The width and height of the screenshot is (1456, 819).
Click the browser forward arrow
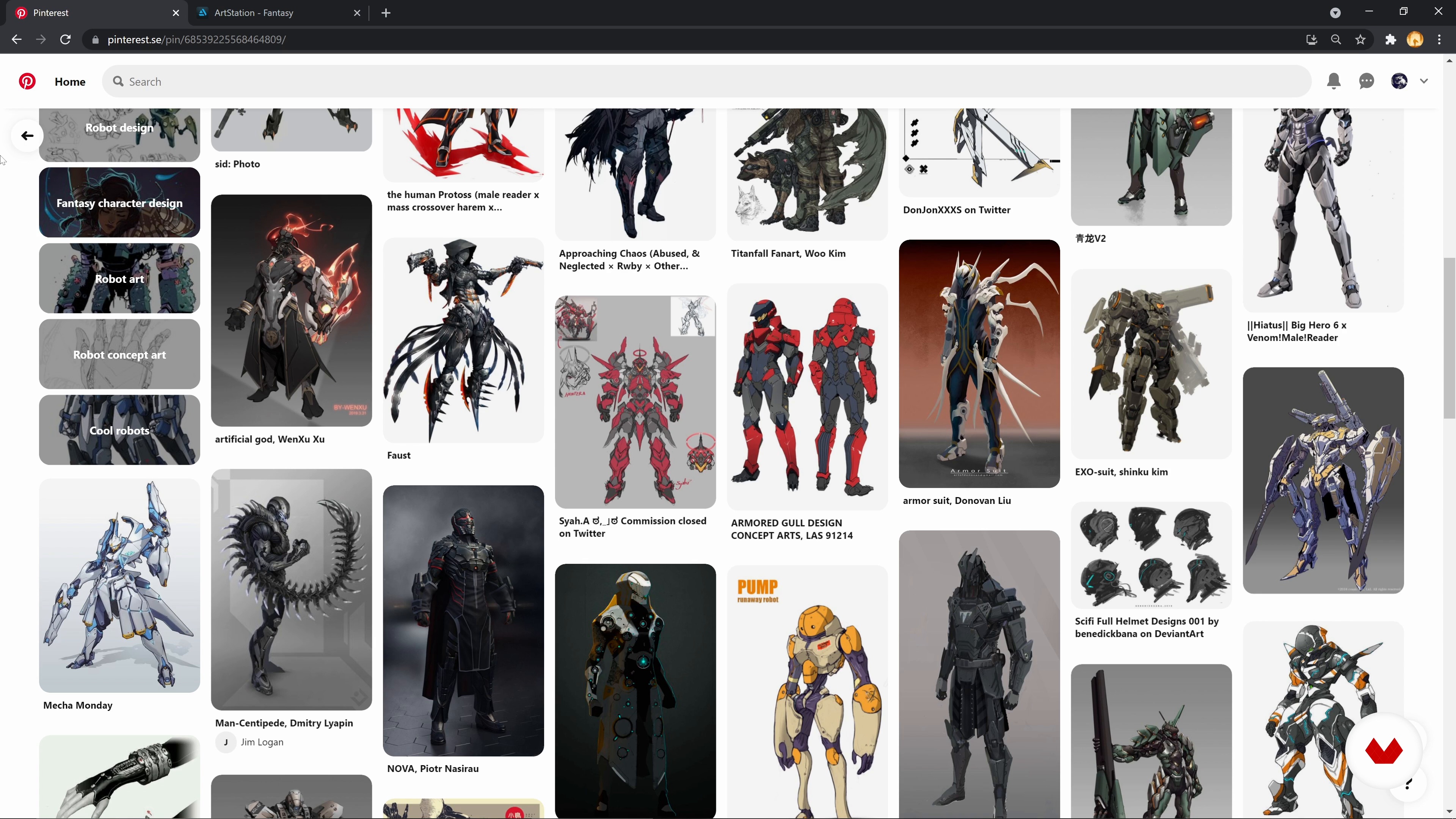[41, 39]
